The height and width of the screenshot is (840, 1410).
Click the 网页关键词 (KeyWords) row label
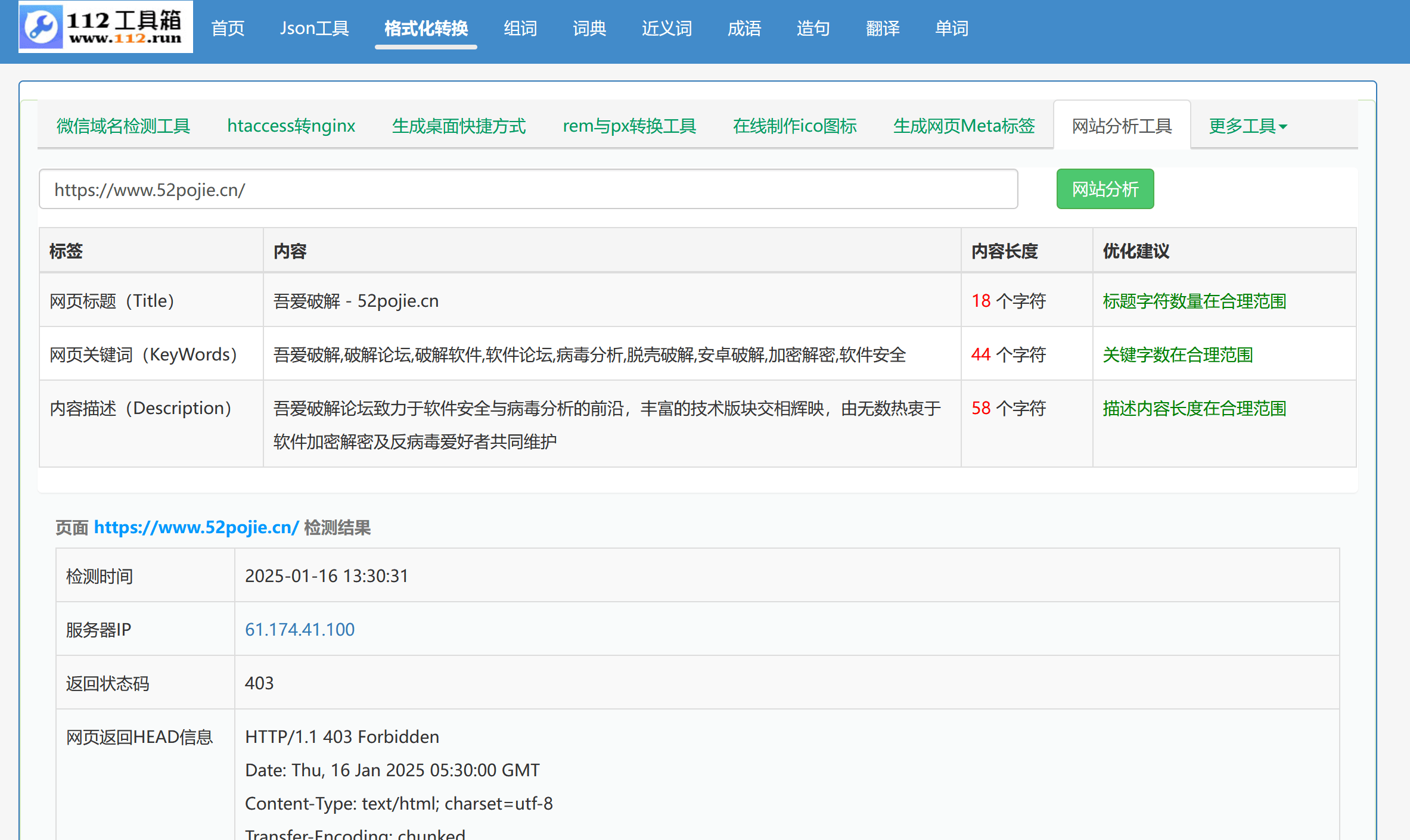click(x=144, y=354)
